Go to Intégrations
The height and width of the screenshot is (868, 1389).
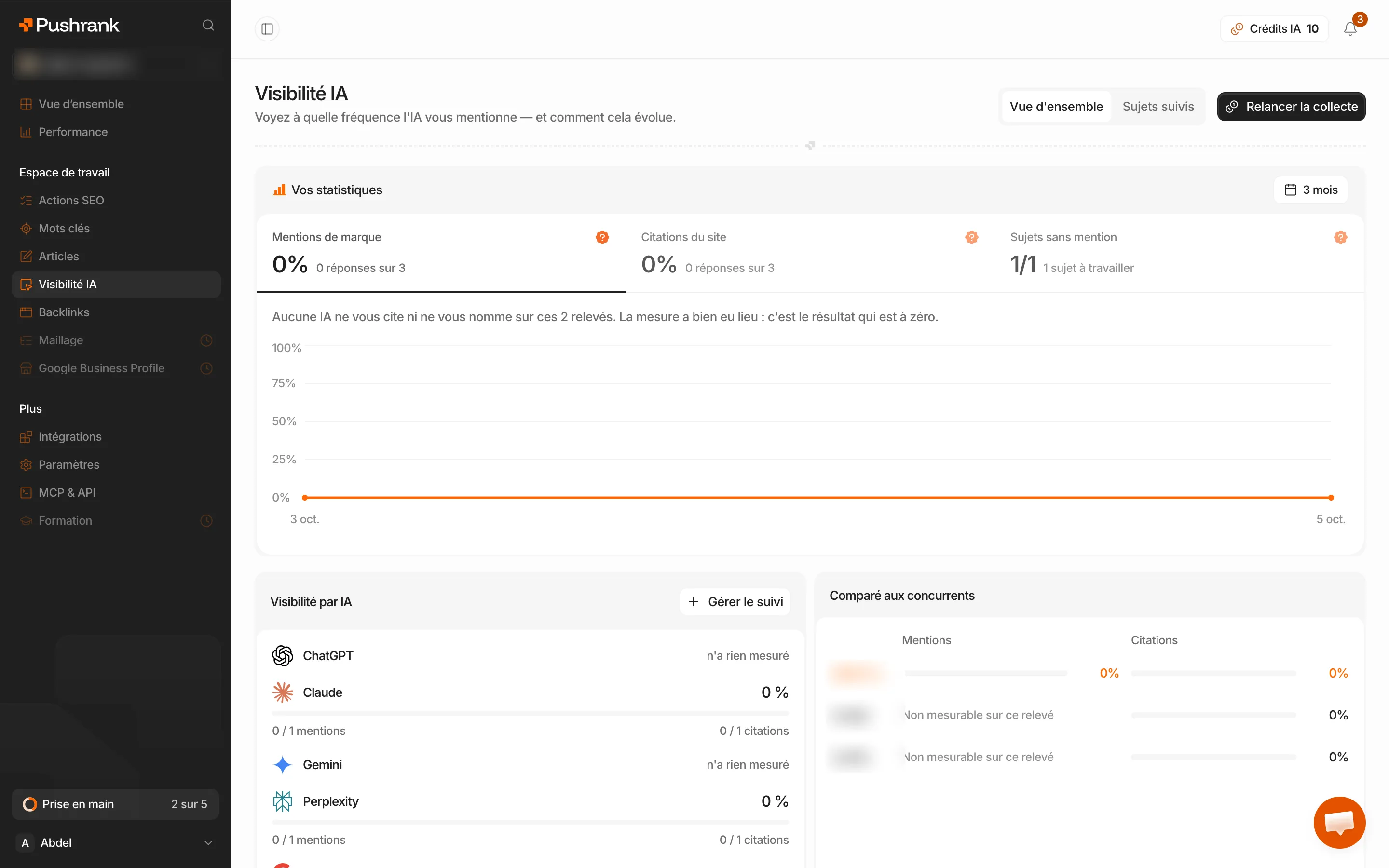(x=116, y=437)
